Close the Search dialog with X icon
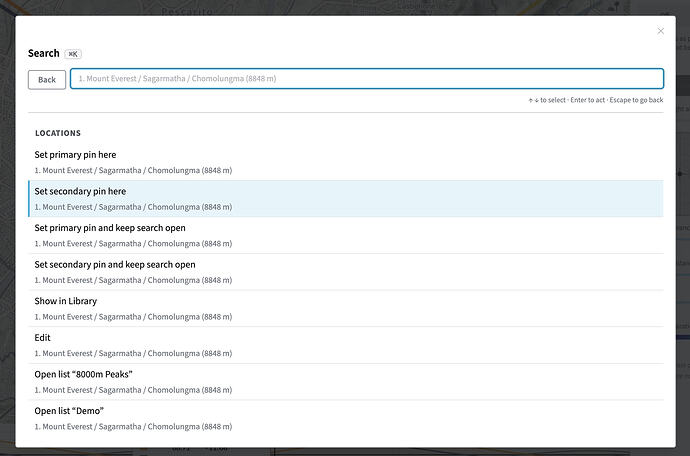This screenshot has height=456, width=690. (660, 31)
